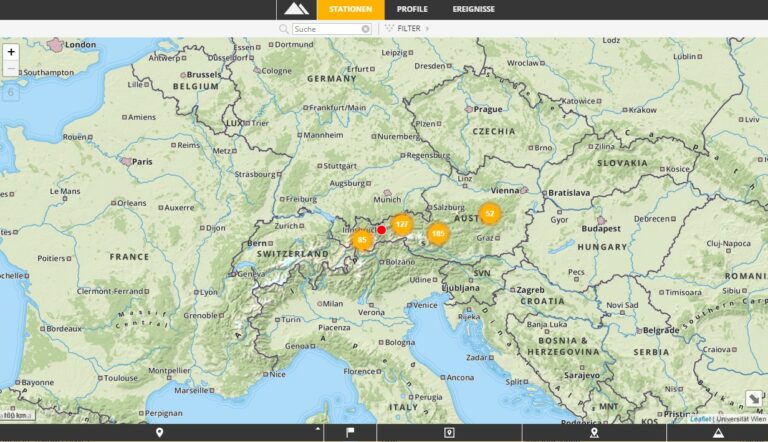The height and width of the screenshot is (442, 768).
Task: Select the red station dot near Innsbruck
Action: (x=382, y=230)
